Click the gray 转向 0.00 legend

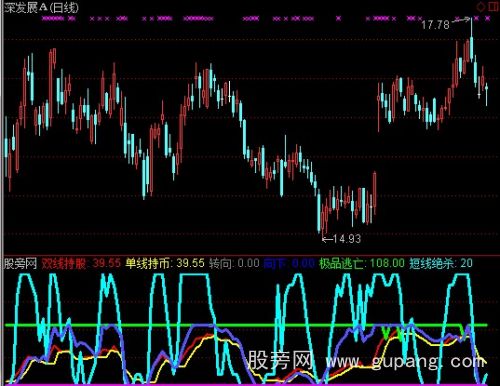(x=234, y=264)
